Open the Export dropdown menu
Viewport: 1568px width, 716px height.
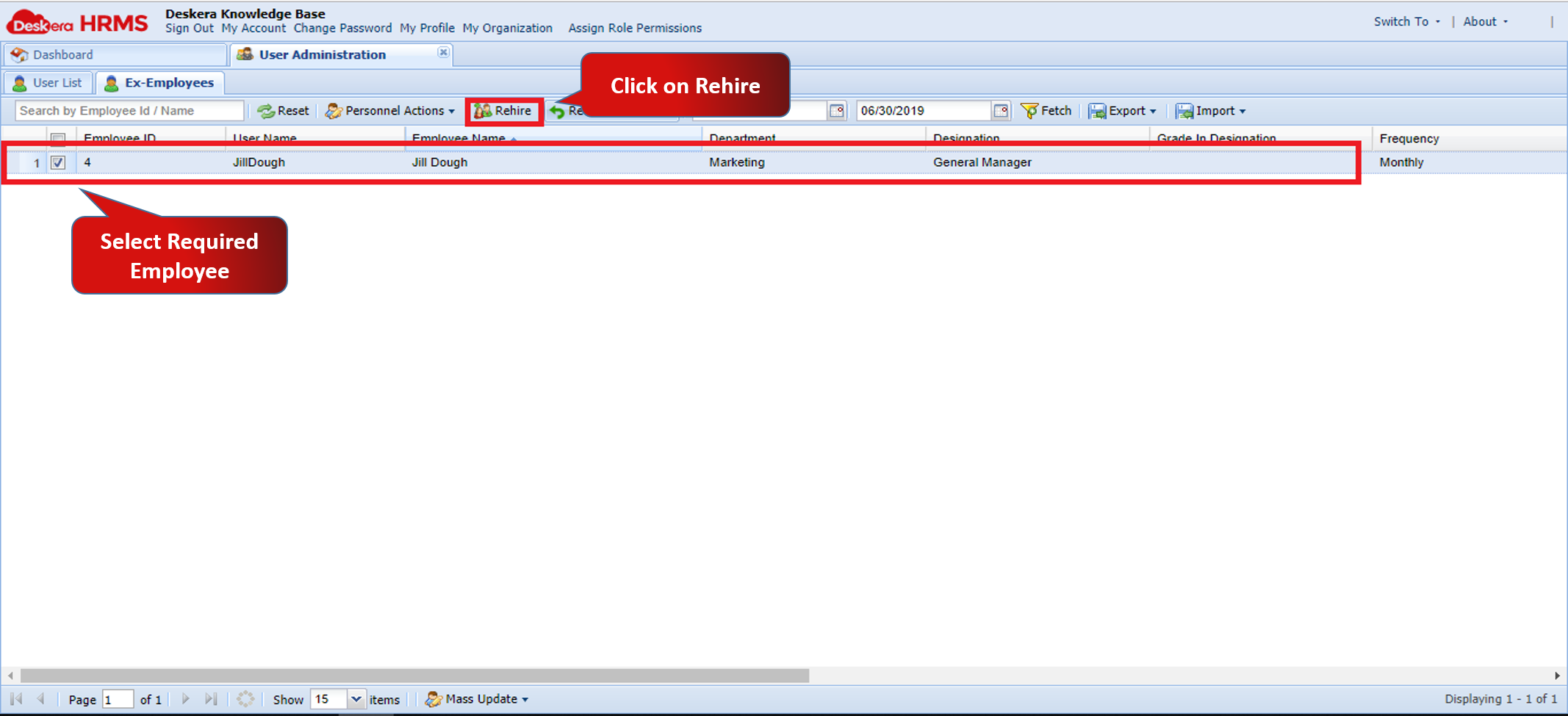tap(1123, 111)
